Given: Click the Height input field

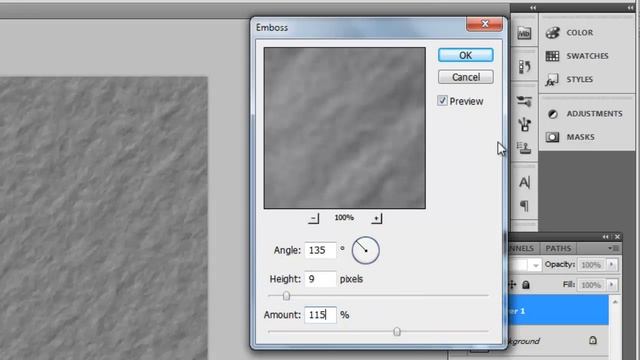Looking at the screenshot, I should click(320, 279).
